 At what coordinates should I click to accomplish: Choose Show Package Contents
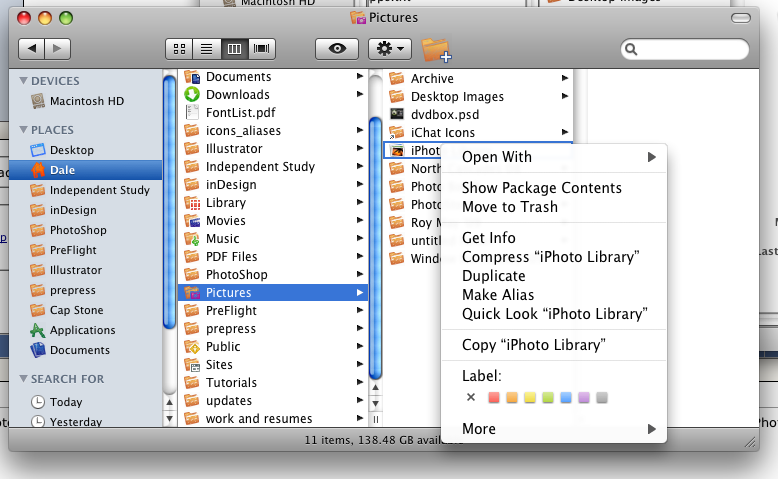(554, 188)
